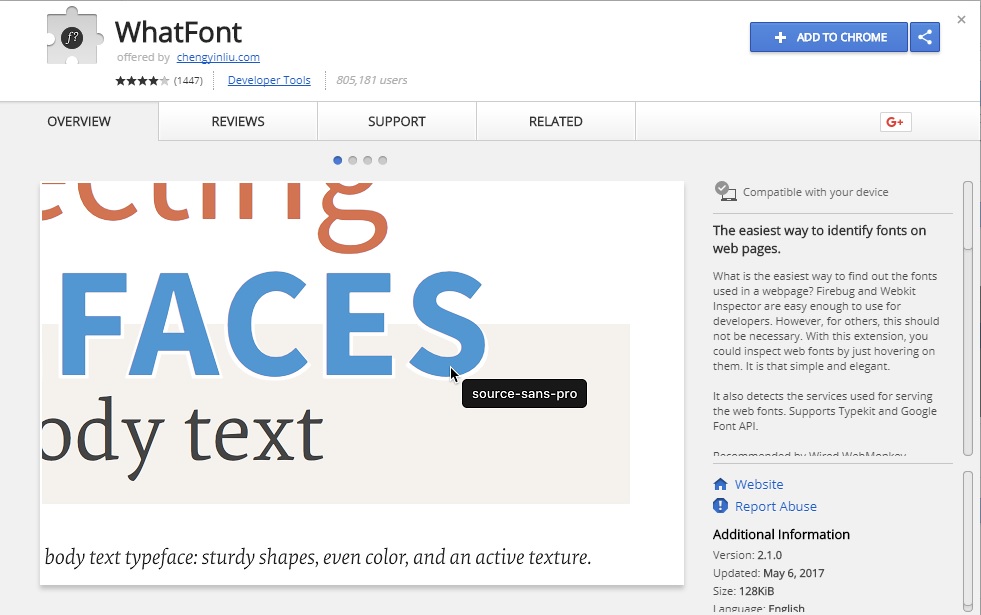981x615 pixels.
Task: Click the Report Abuse exclamation icon
Action: click(x=720, y=506)
